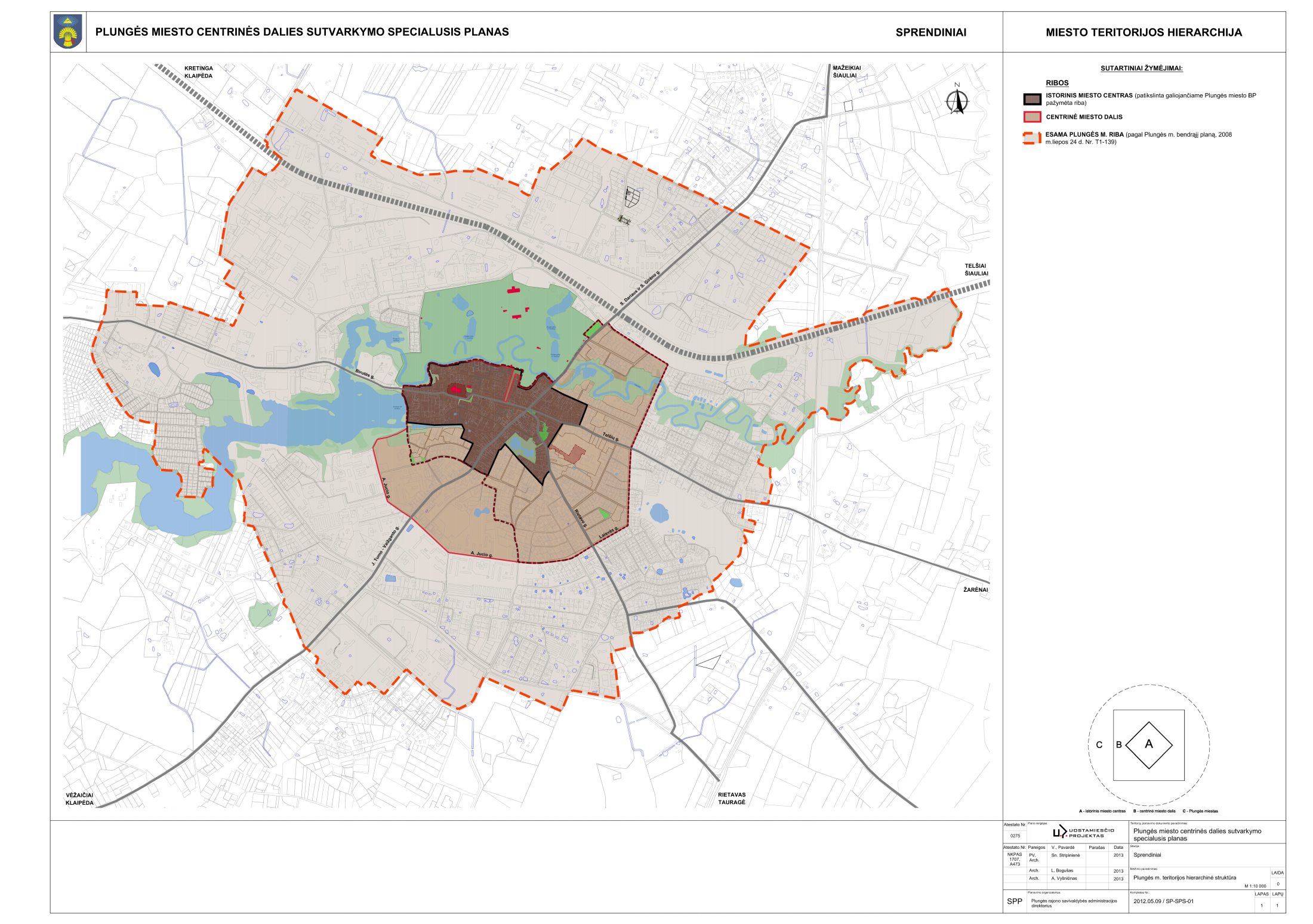Click the 'A. Vyšniūnas' name cell
The width and height of the screenshot is (1313, 924).
click(x=1064, y=879)
